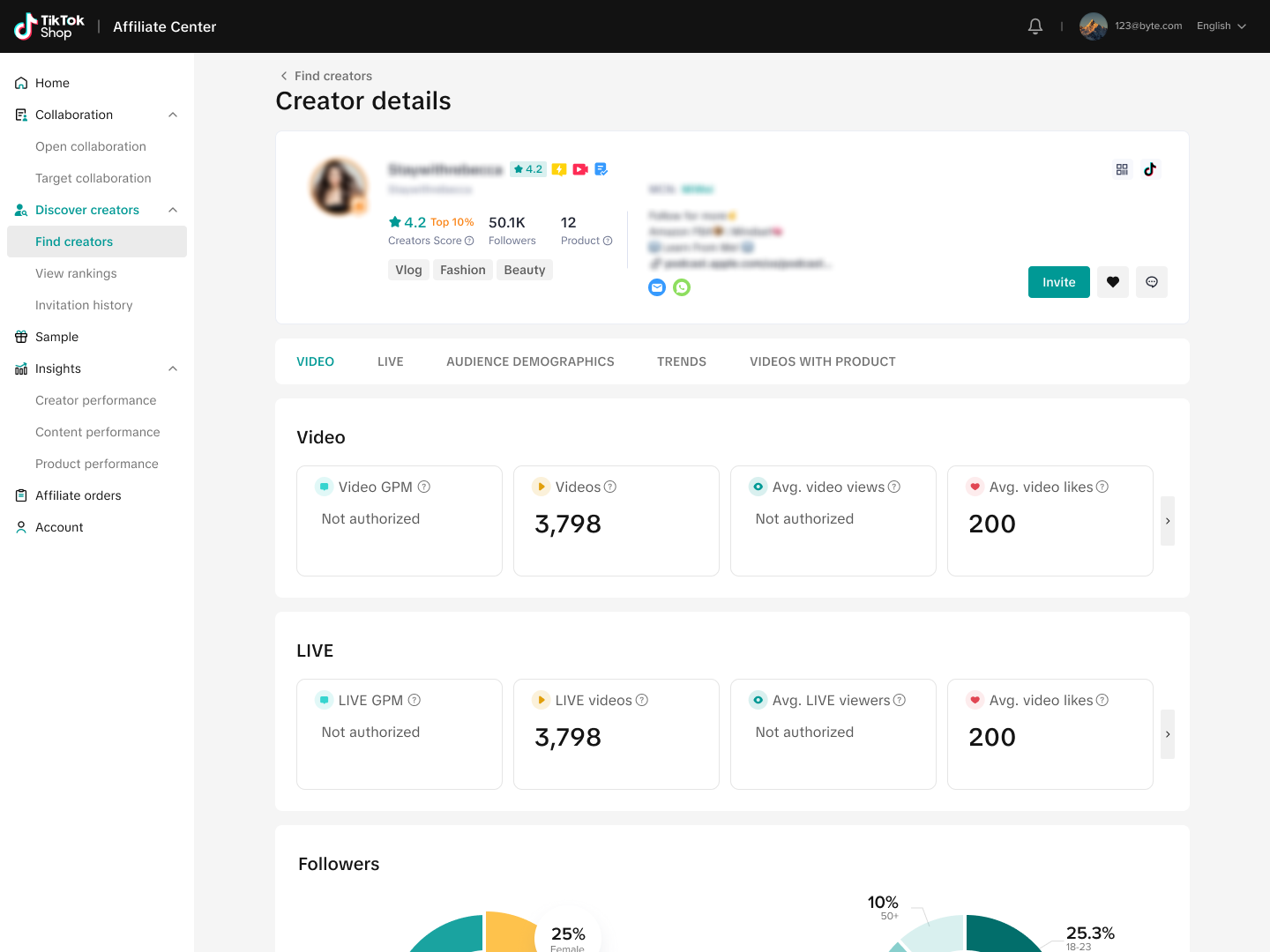Click the blue email contact icon

[x=657, y=287]
